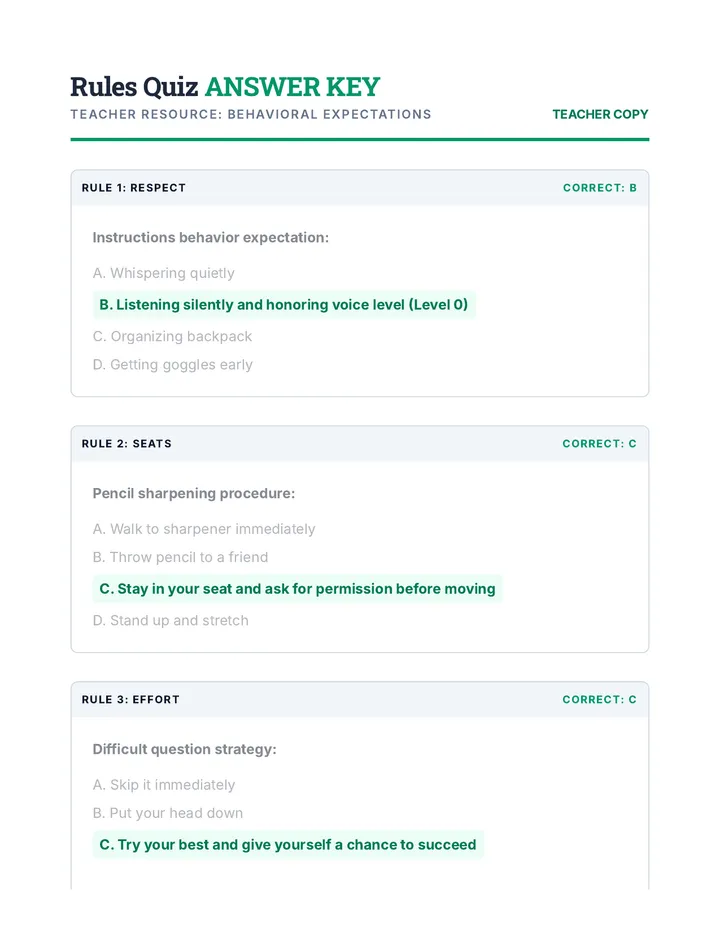Select option A Skip it immediately
Viewport: 720px width, 932px height.
click(164, 785)
